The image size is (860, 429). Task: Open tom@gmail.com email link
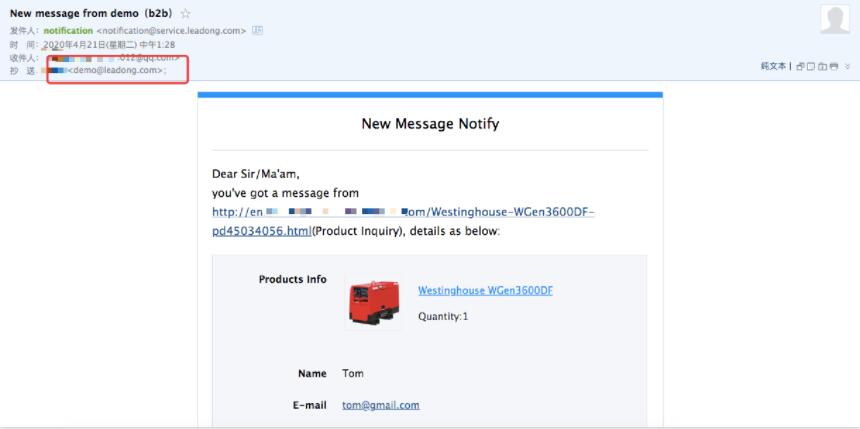click(x=381, y=405)
